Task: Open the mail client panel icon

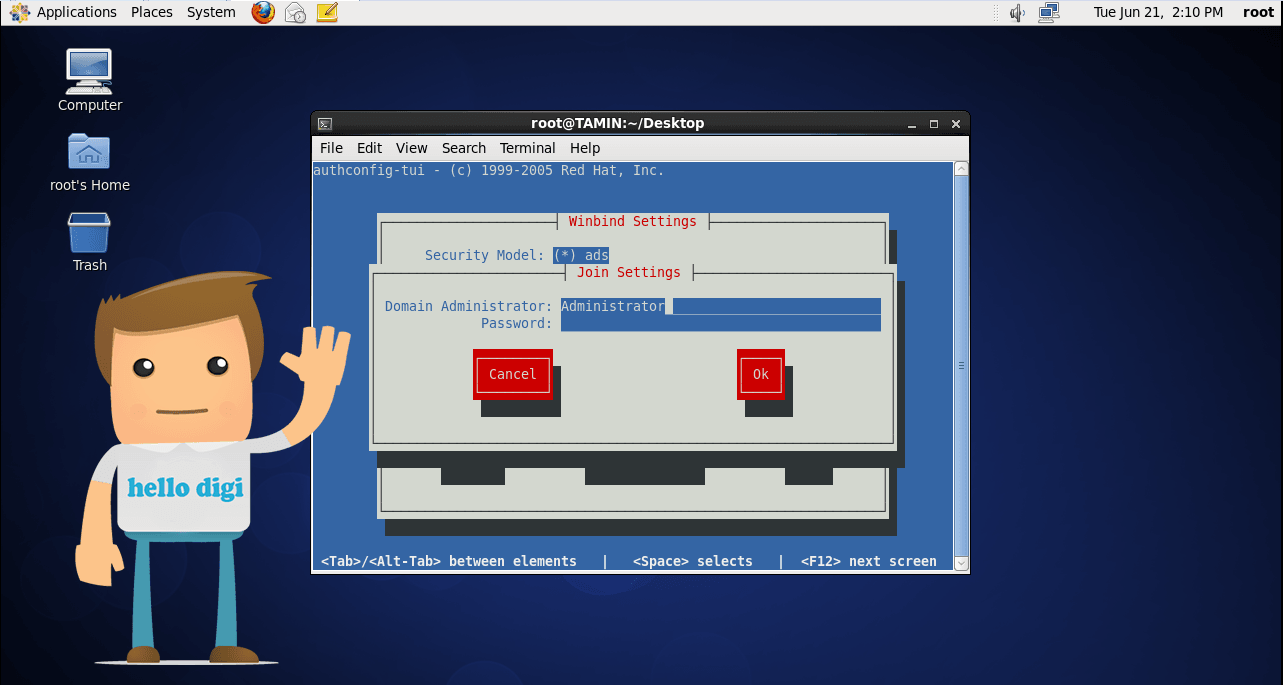Action: click(x=295, y=13)
